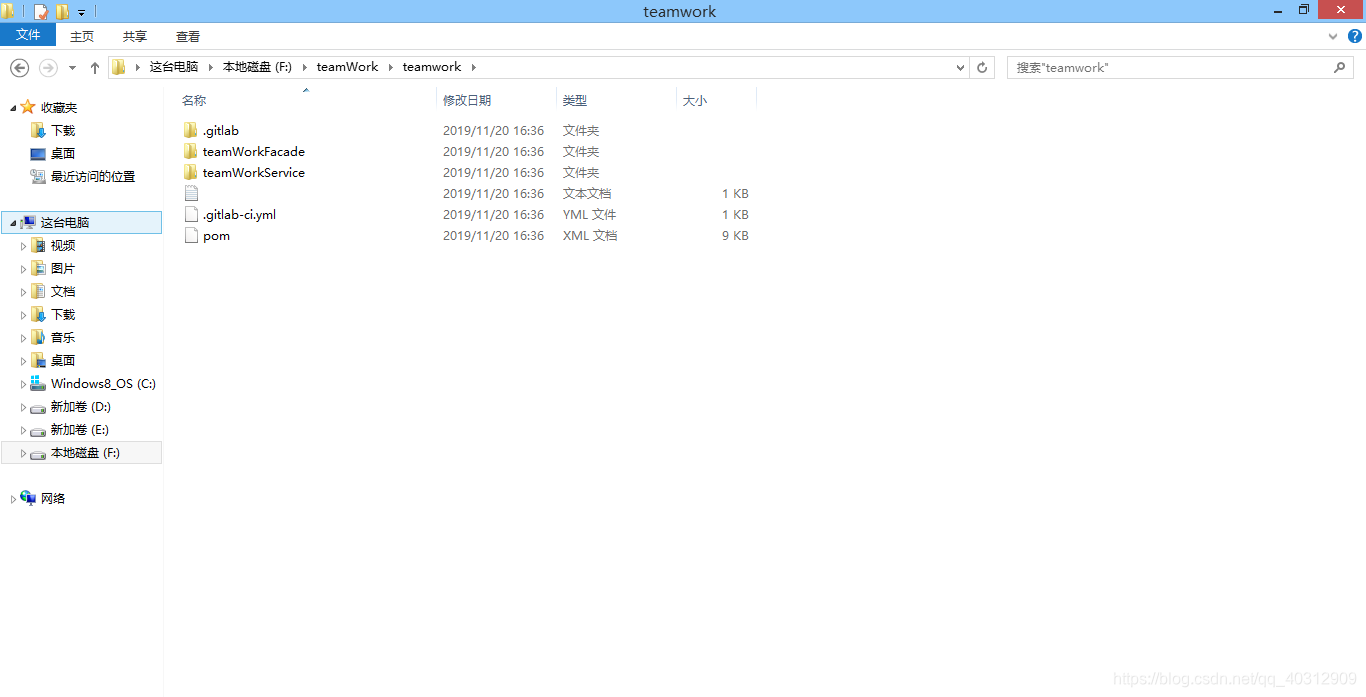Click teamWork in the address breadcrumb

point(348,67)
